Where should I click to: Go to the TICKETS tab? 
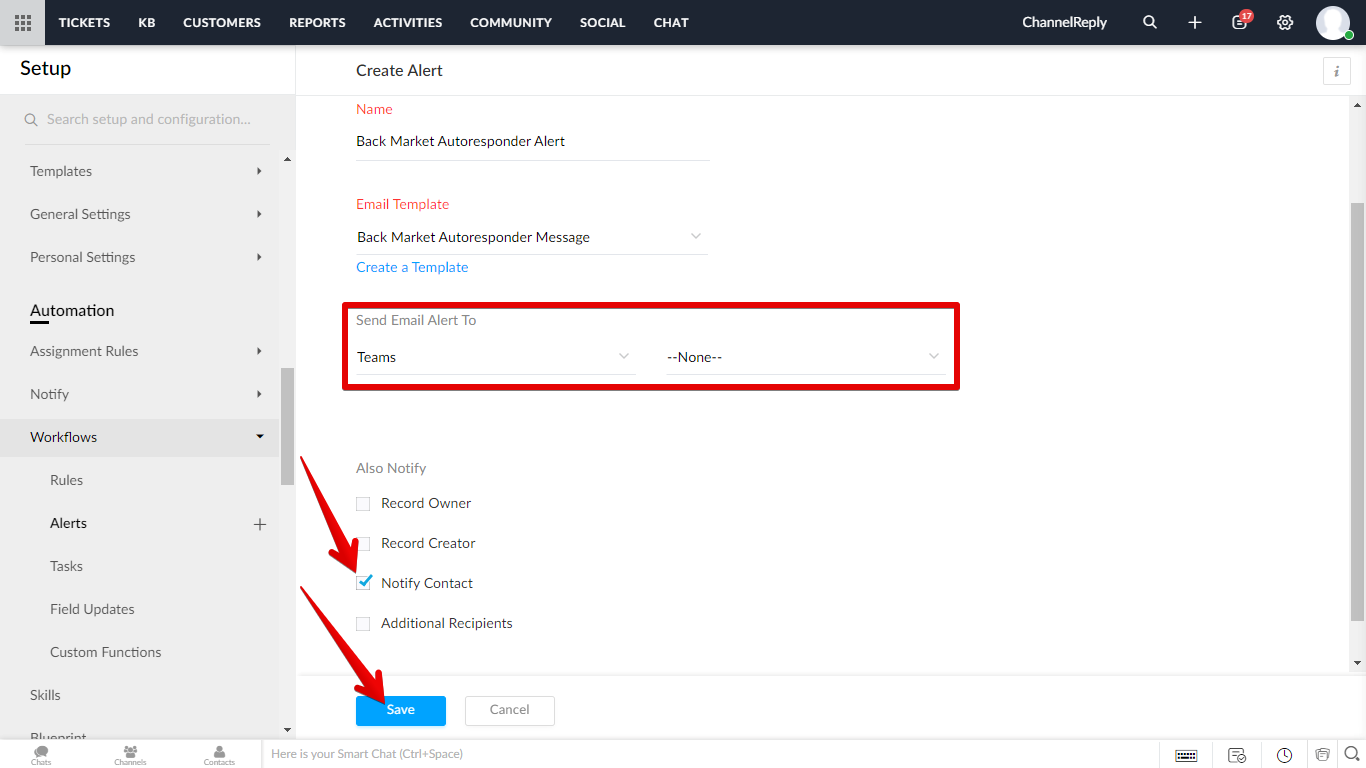[x=84, y=22]
